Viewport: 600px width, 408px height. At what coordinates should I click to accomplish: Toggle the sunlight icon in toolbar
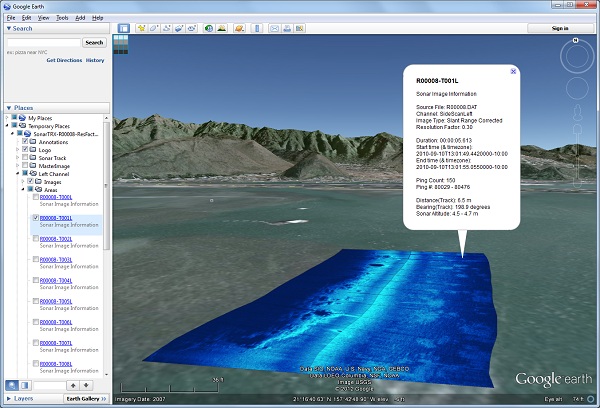[223, 28]
